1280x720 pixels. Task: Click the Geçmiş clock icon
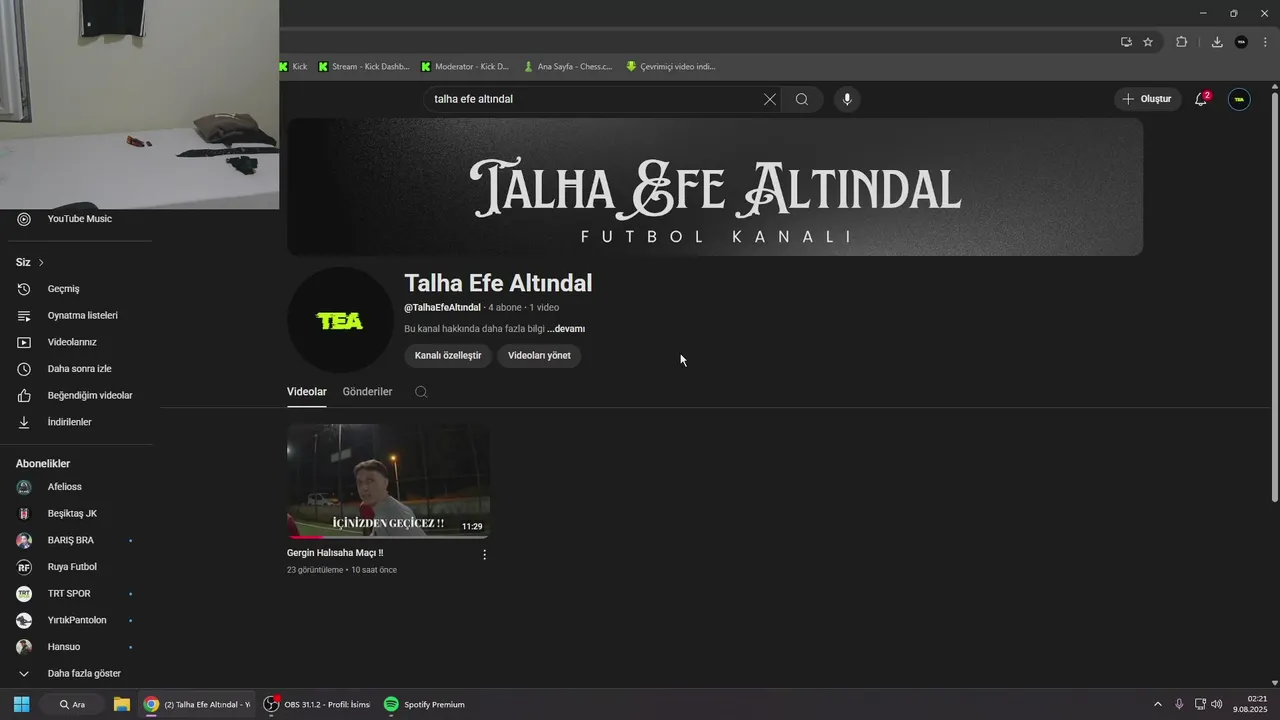24,289
